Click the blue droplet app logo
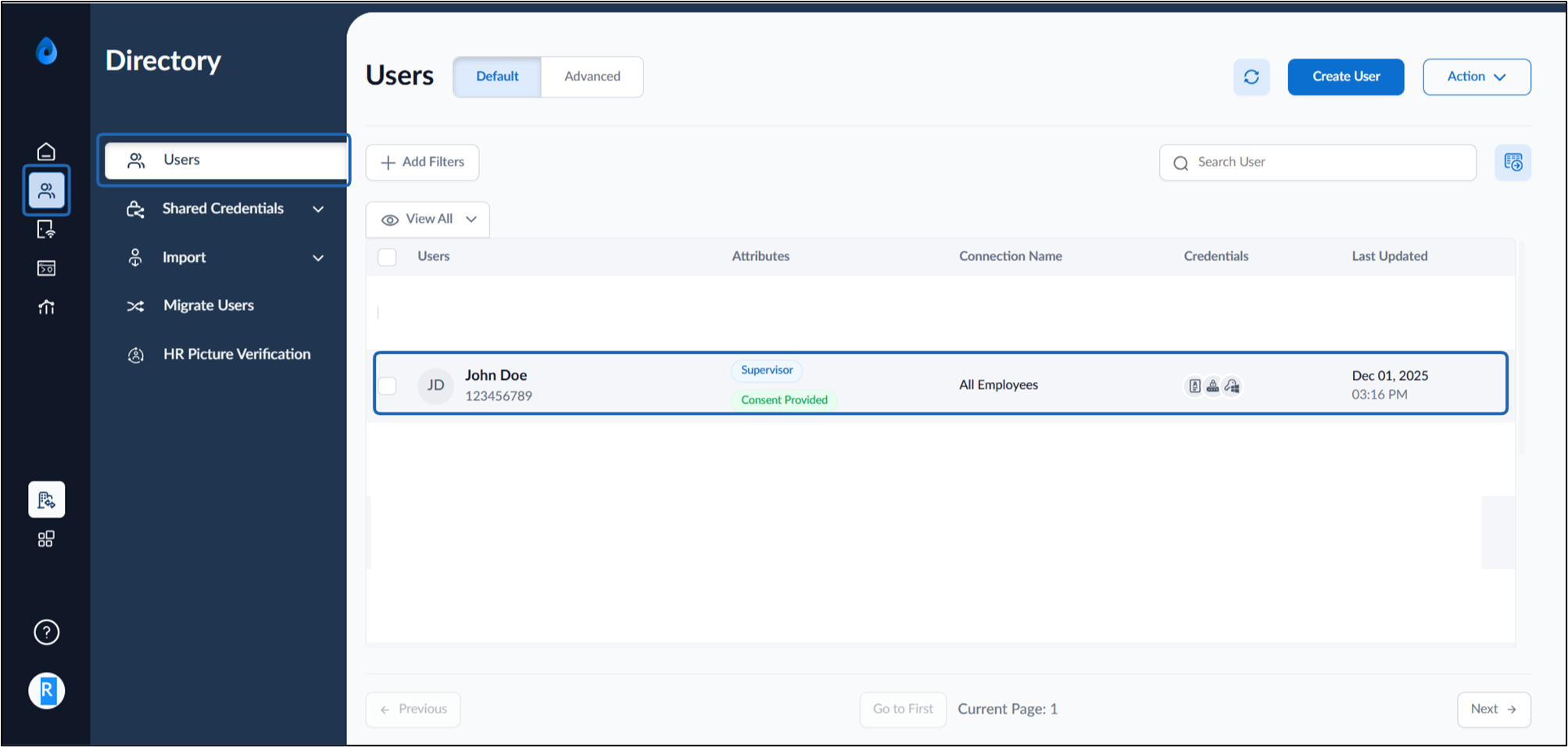Screen dimensions: 1568x747 pos(47,52)
